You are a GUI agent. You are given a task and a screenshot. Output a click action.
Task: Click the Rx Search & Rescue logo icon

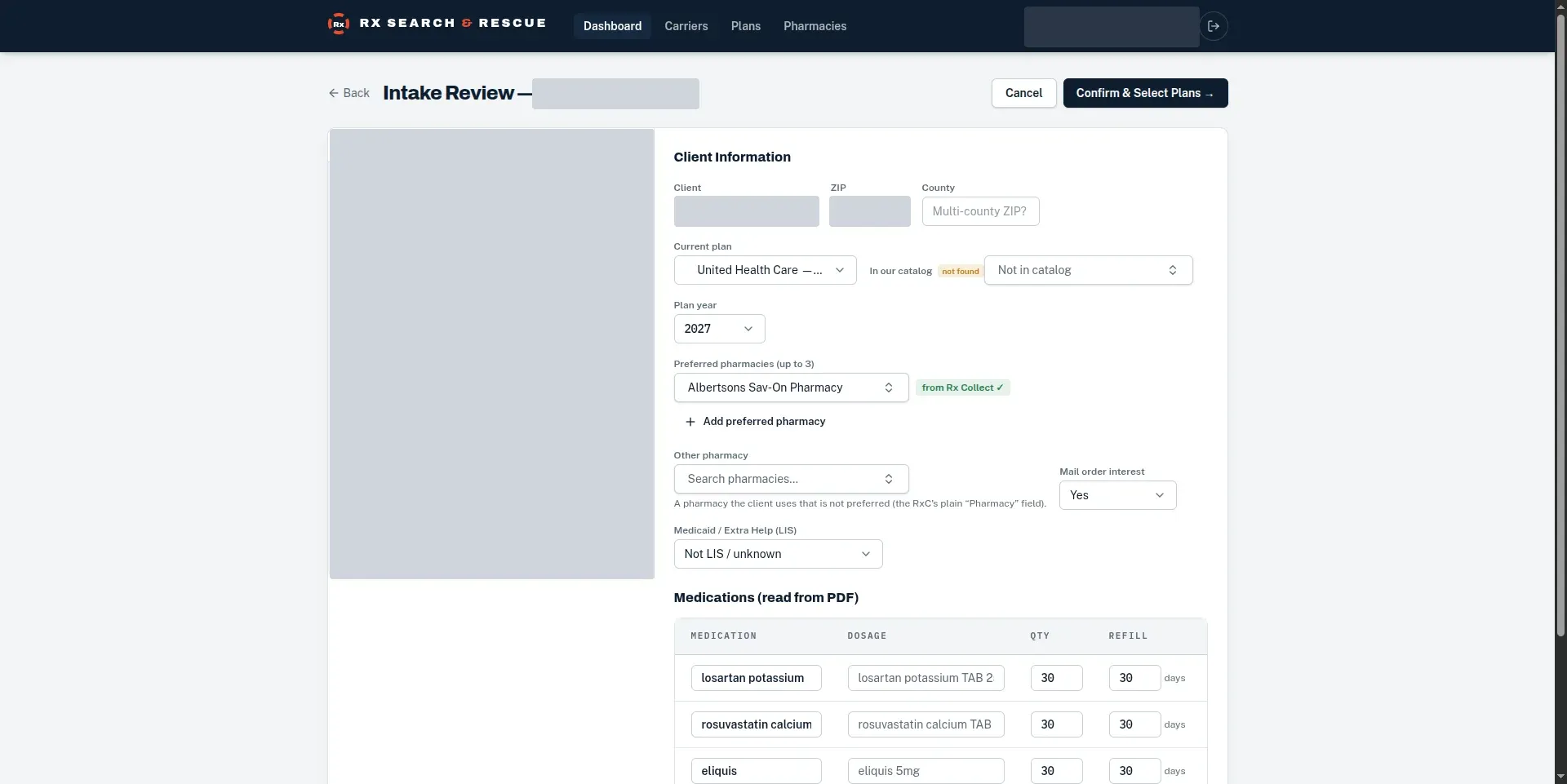[339, 24]
